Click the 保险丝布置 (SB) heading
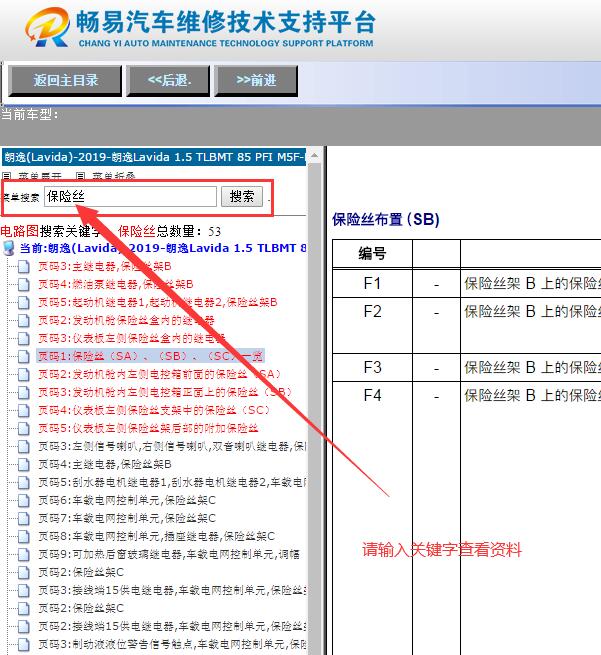This screenshot has width=601, height=655. [x=385, y=219]
